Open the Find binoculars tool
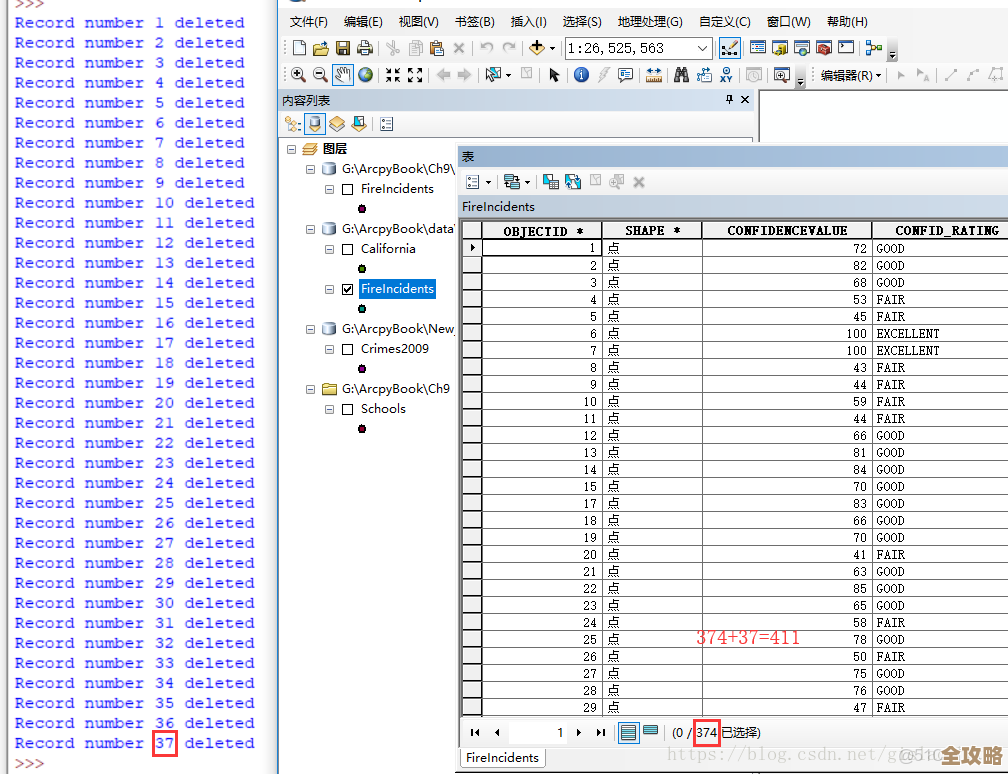 pos(681,74)
